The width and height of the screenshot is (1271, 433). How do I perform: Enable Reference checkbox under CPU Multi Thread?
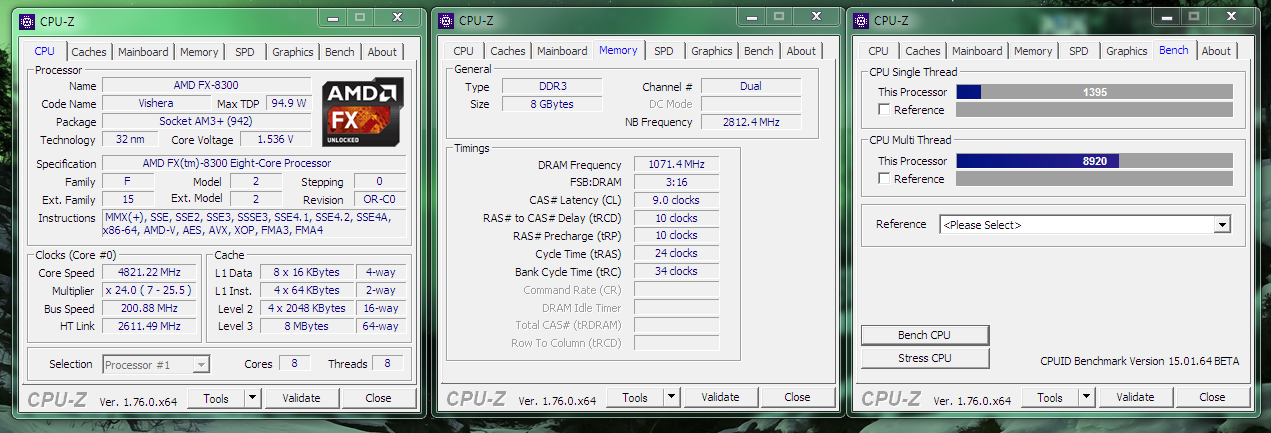884,179
